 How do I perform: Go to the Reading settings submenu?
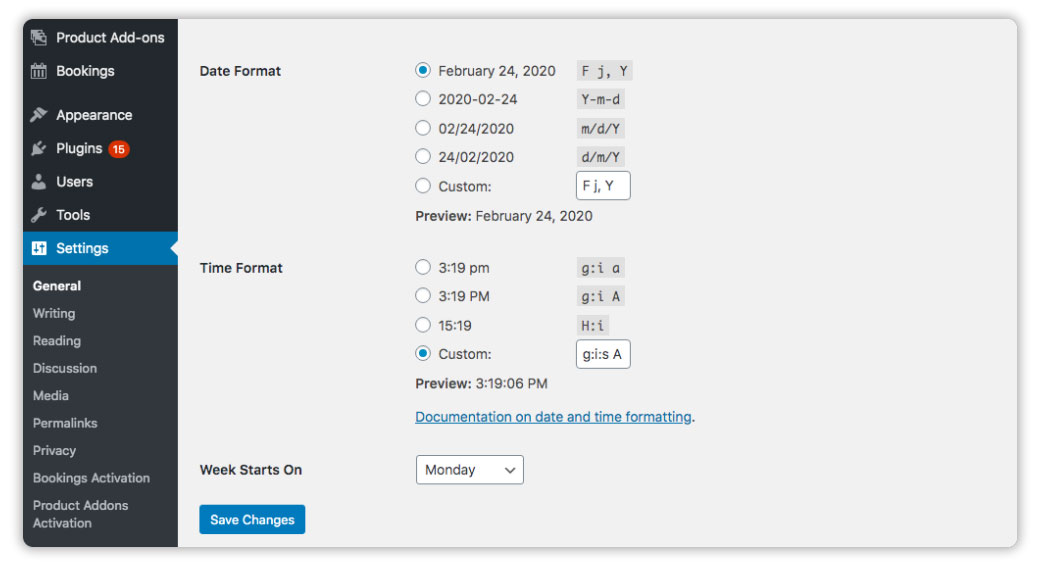click(57, 341)
